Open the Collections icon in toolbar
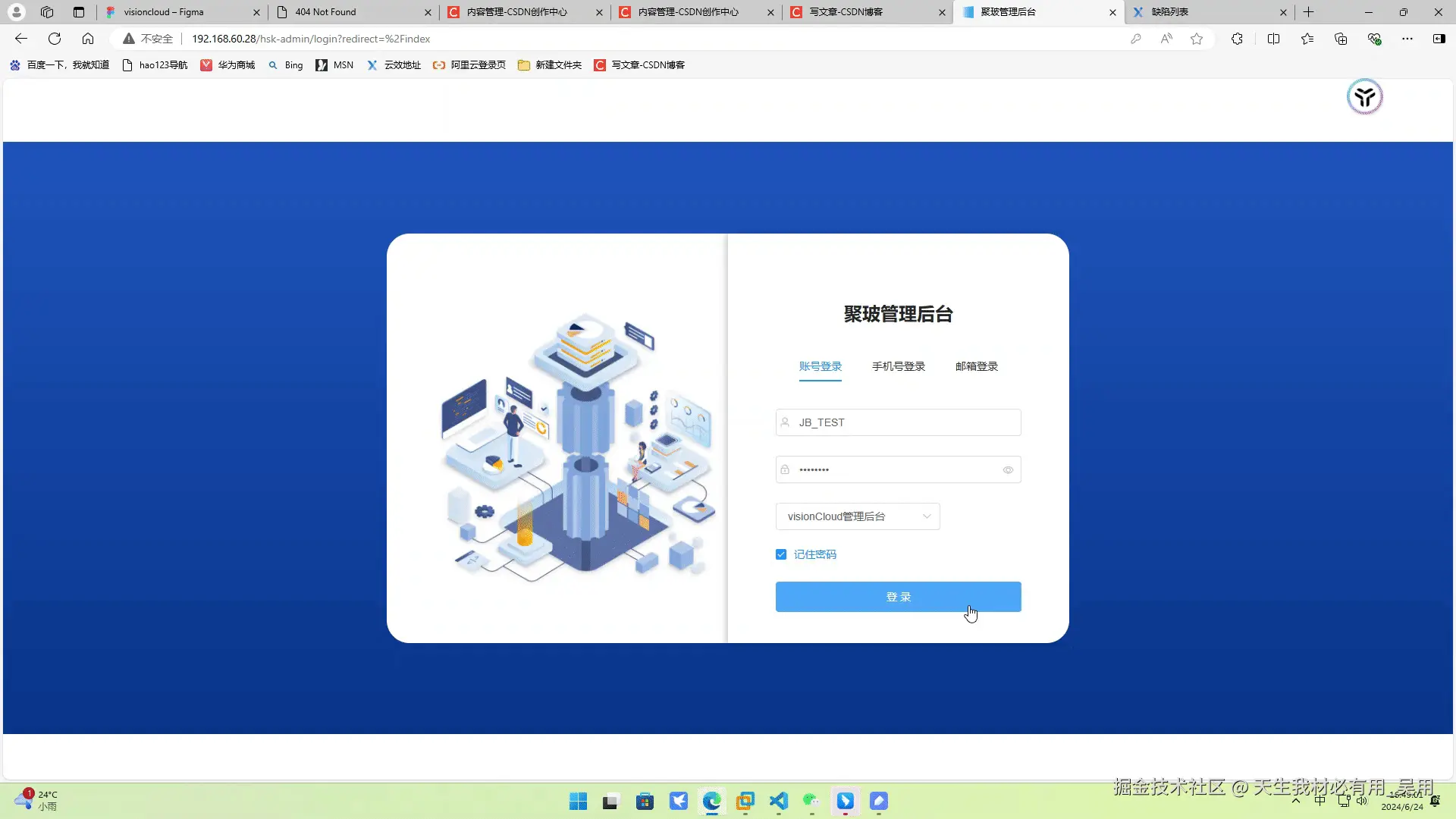This screenshot has height=819, width=1456. tap(1341, 39)
